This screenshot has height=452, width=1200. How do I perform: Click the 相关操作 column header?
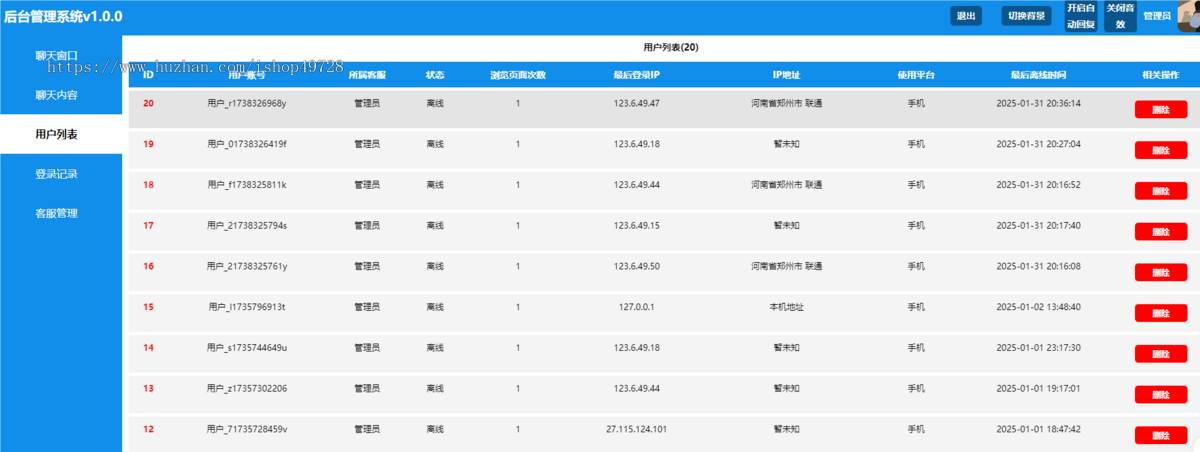coord(1160,75)
